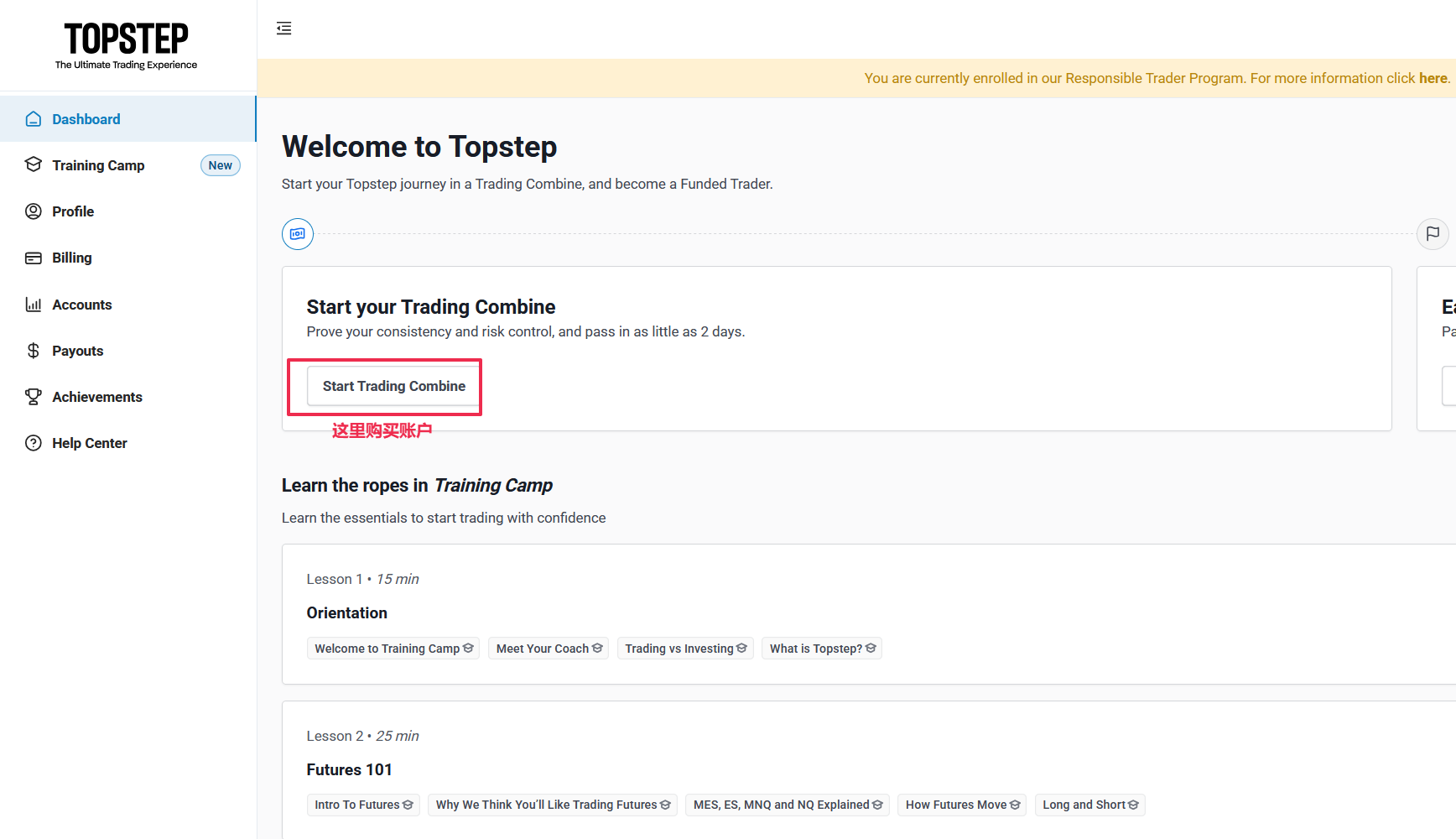1456x839 pixels.
Task: Click the Profile user icon
Action: (34, 211)
